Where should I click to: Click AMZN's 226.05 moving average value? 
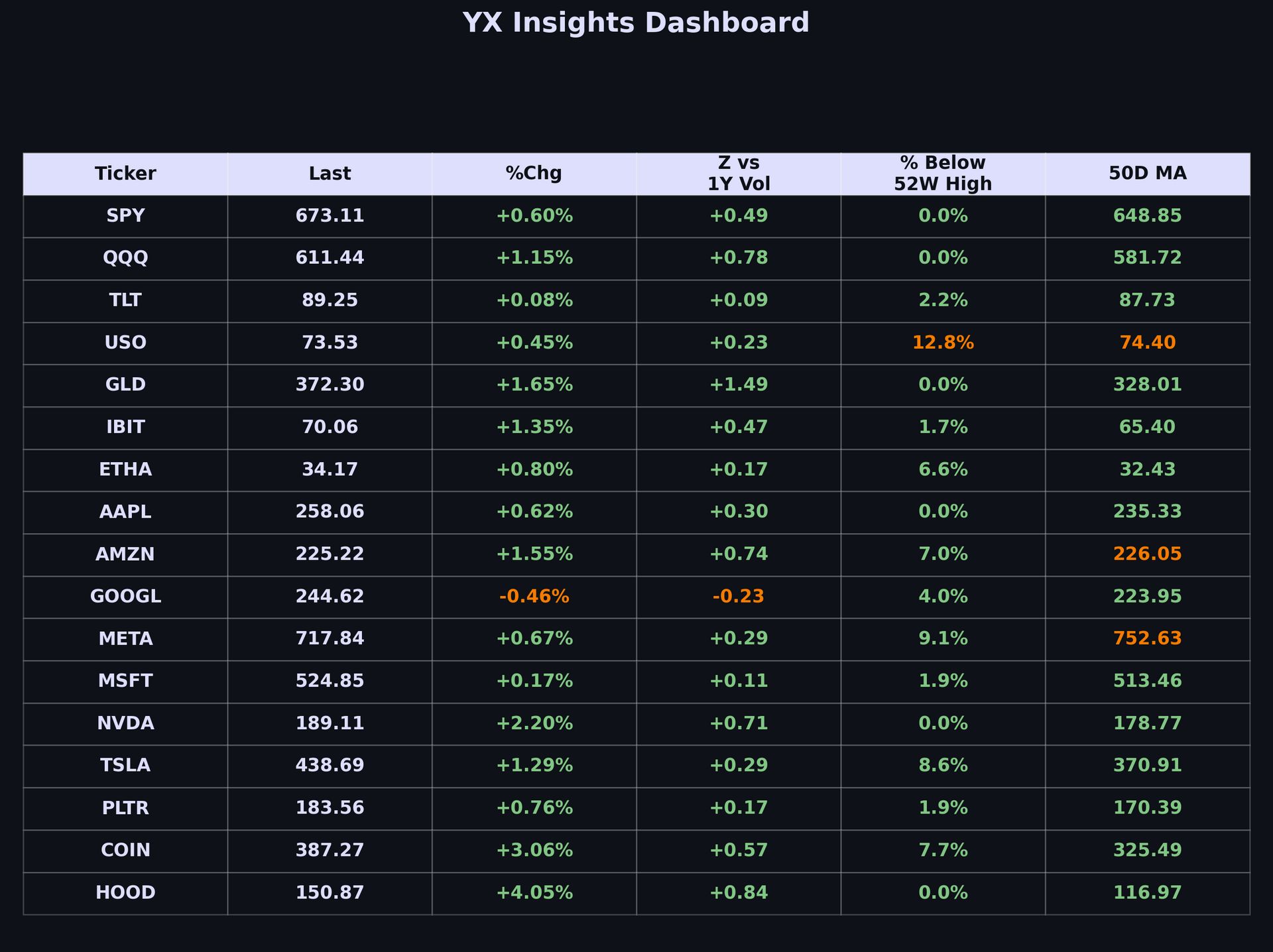(1147, 554)
